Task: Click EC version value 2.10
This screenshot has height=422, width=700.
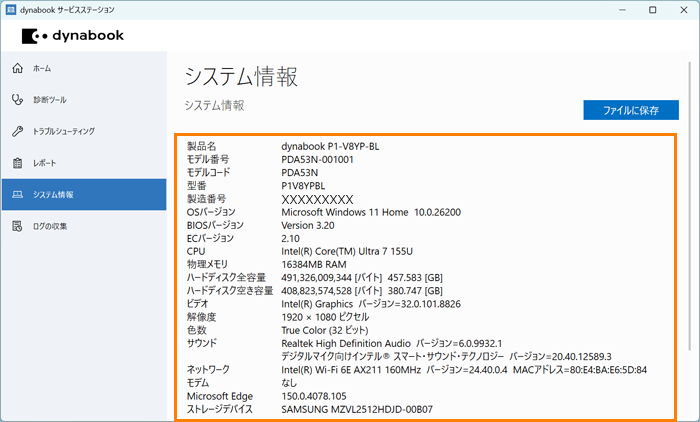Action: pos(290,238)
